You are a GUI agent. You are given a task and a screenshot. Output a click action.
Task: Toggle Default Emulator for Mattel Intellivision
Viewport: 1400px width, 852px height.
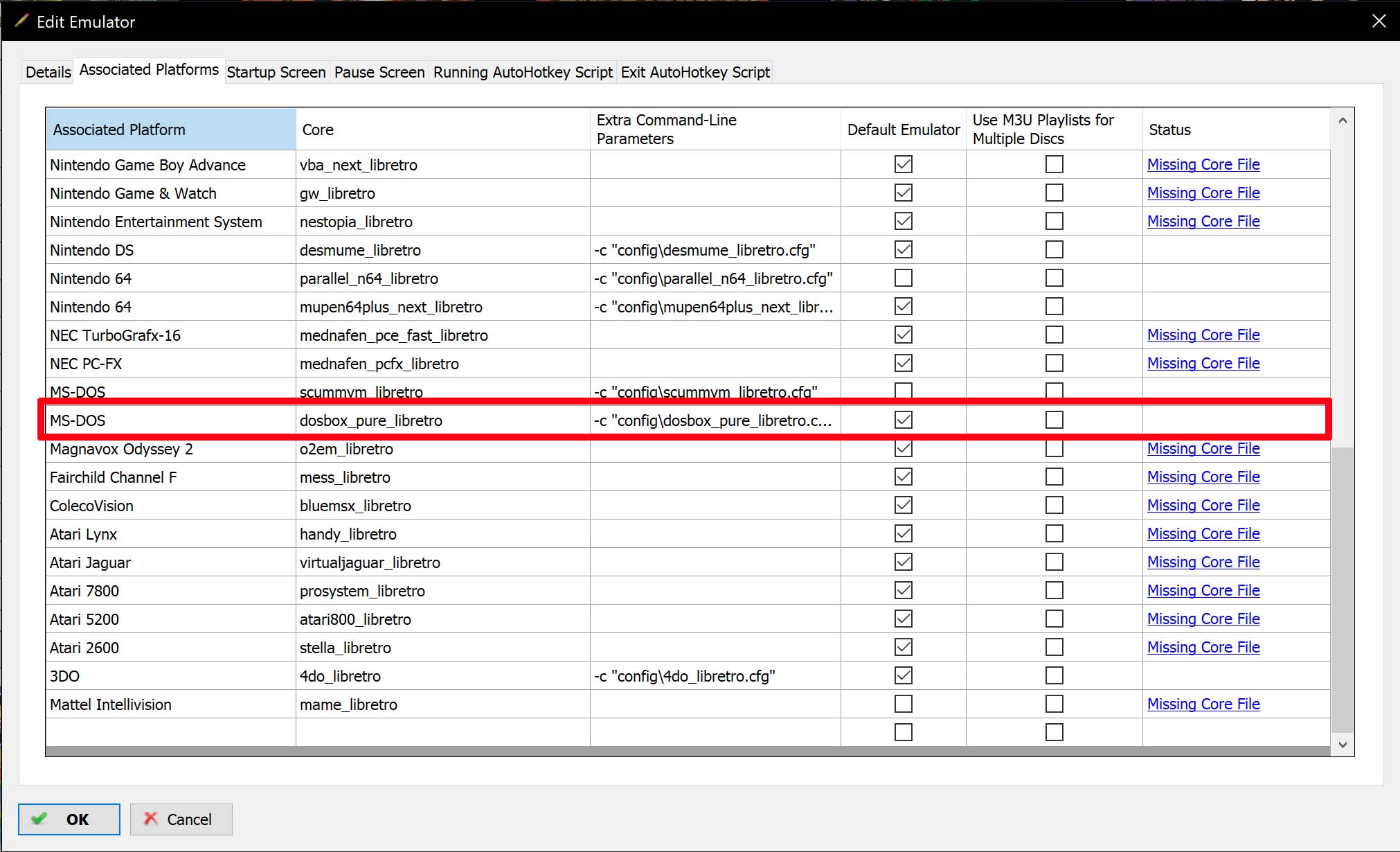point(903,704)
